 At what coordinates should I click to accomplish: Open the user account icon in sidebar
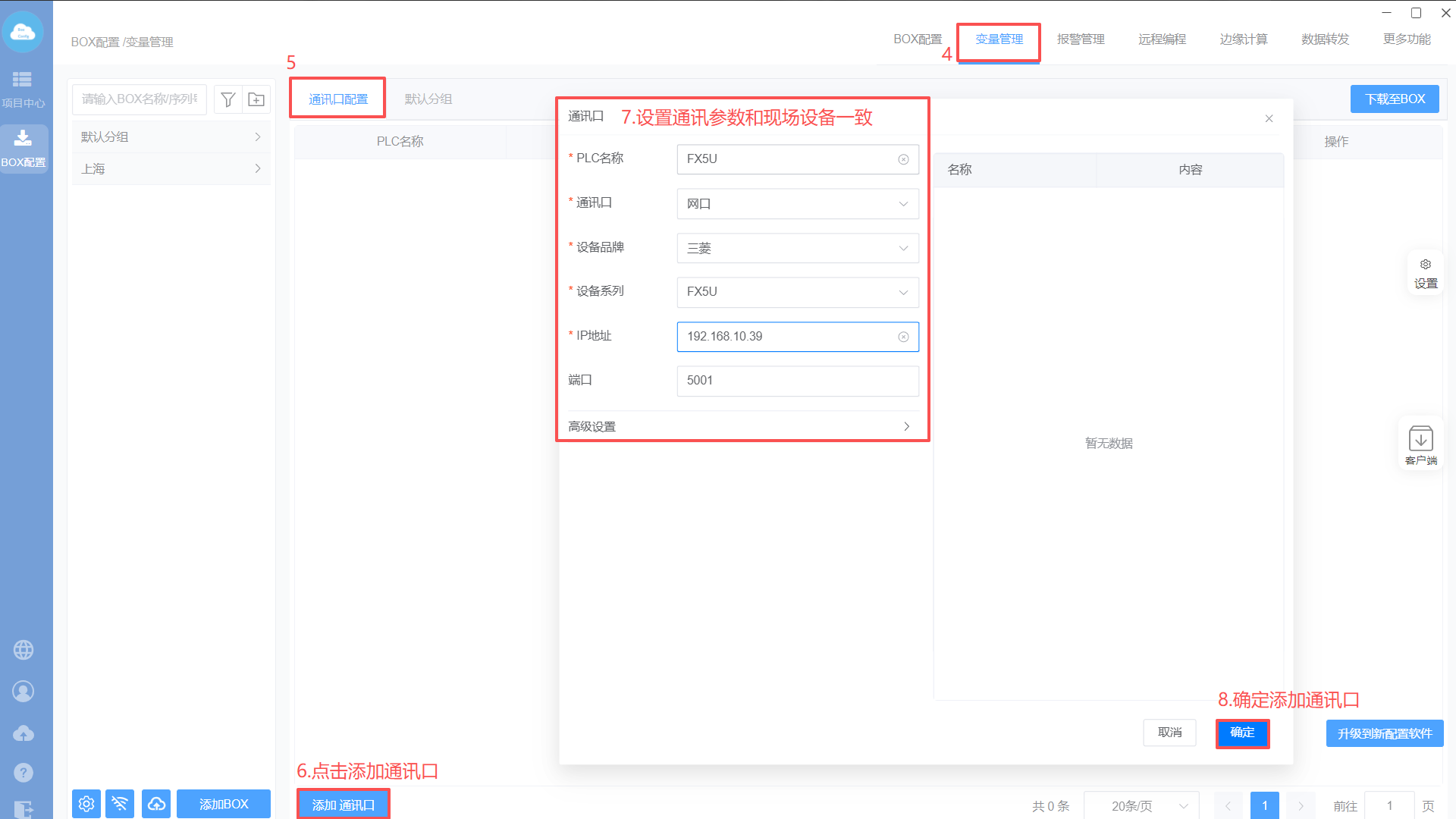(x=24, y=692)
